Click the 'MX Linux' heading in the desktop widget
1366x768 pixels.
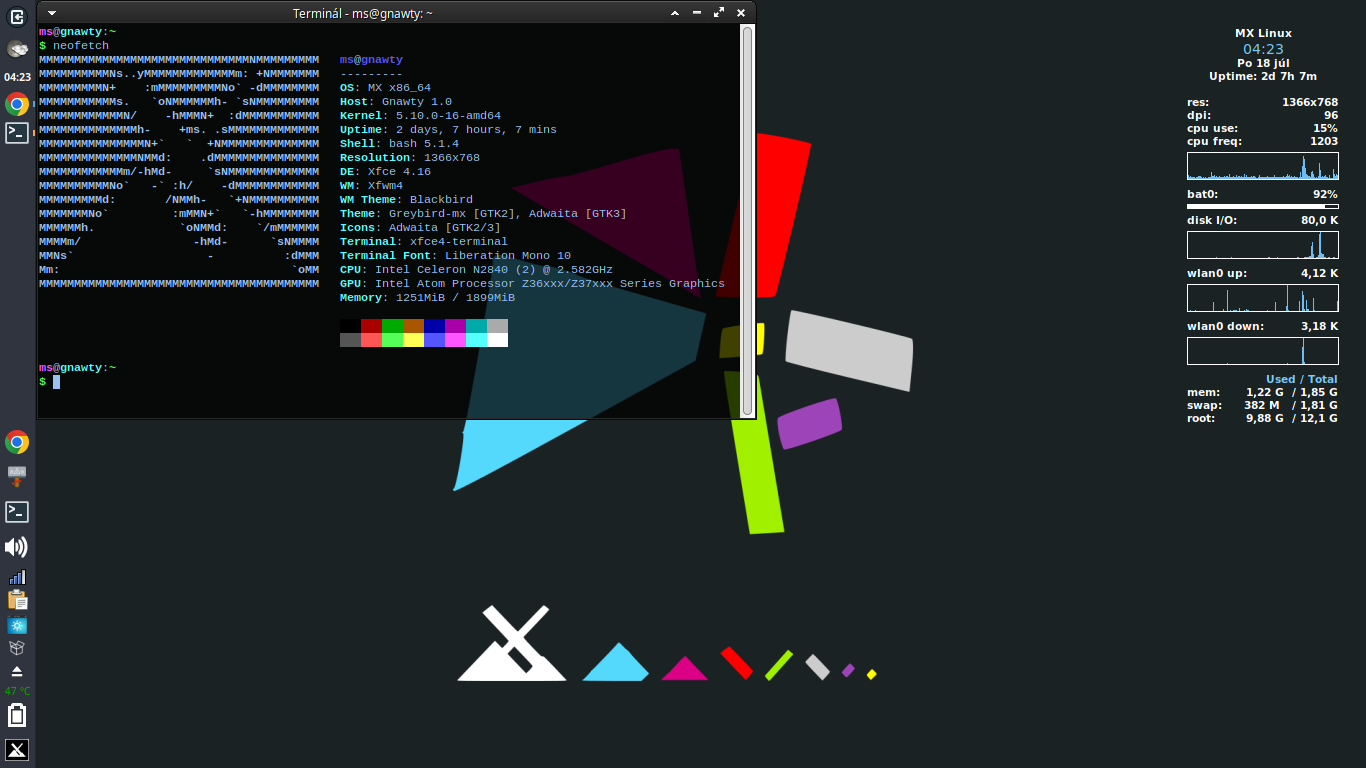1263,33
